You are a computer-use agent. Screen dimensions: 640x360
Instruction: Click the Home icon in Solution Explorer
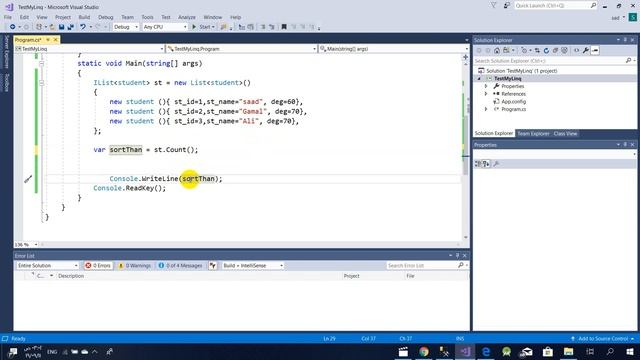497,51
